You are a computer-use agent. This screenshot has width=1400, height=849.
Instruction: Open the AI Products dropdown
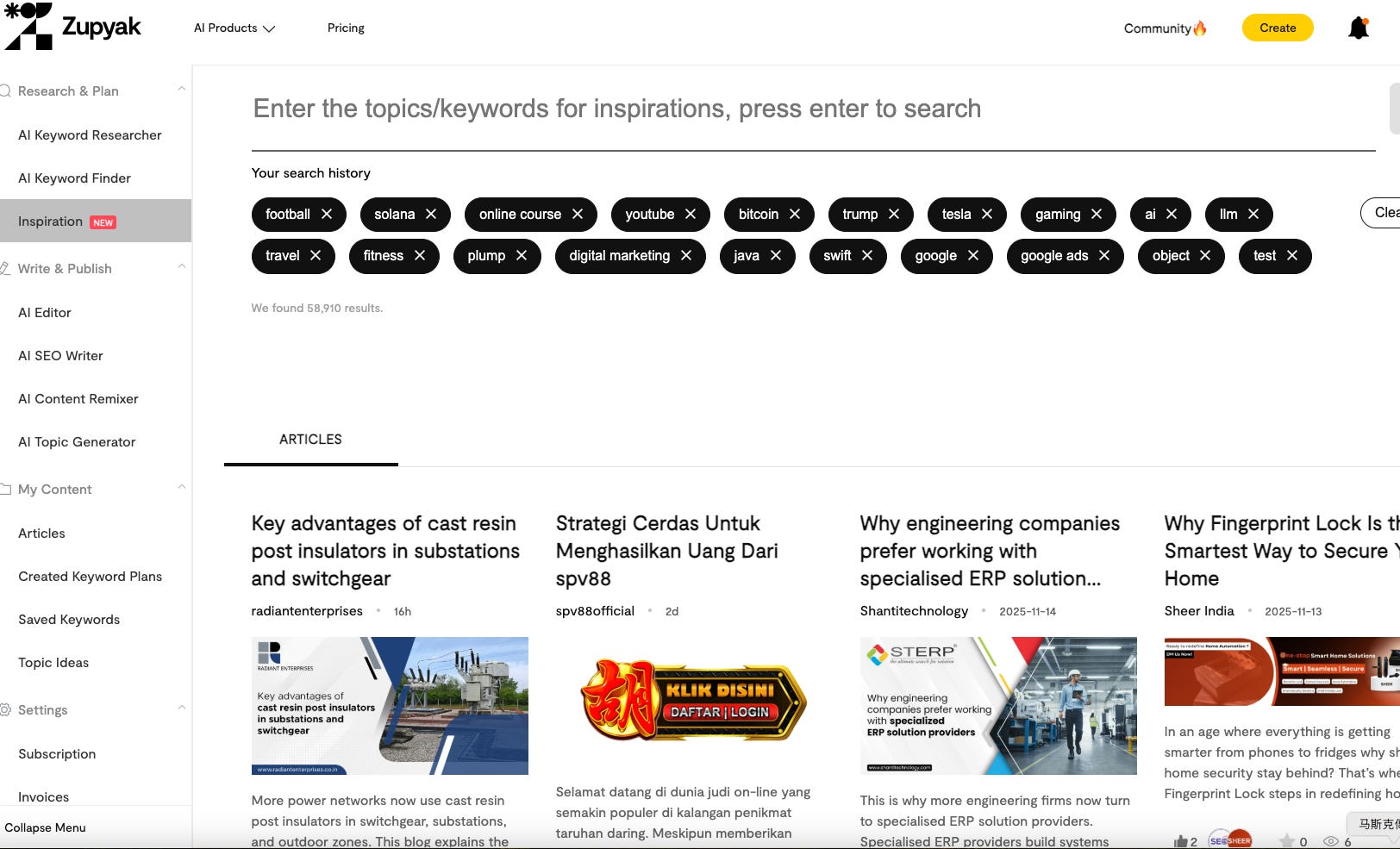tap(234, 28)
